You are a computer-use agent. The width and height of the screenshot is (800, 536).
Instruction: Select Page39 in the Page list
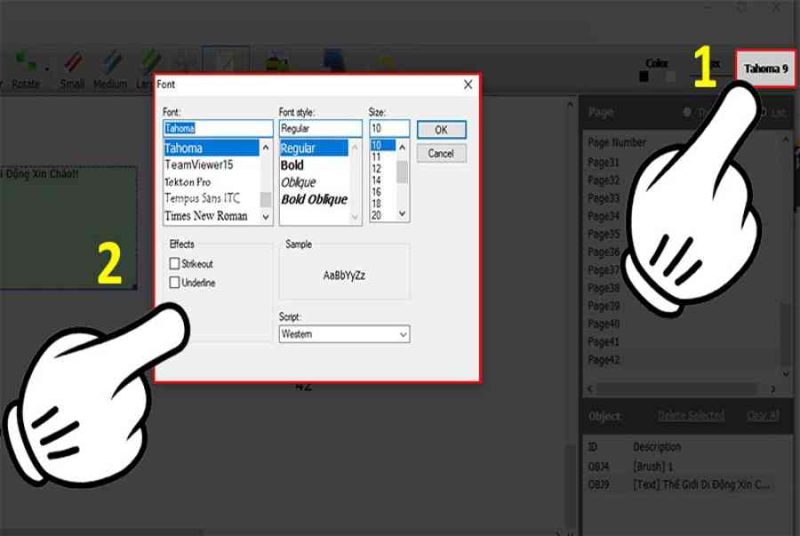coord(604,306)
